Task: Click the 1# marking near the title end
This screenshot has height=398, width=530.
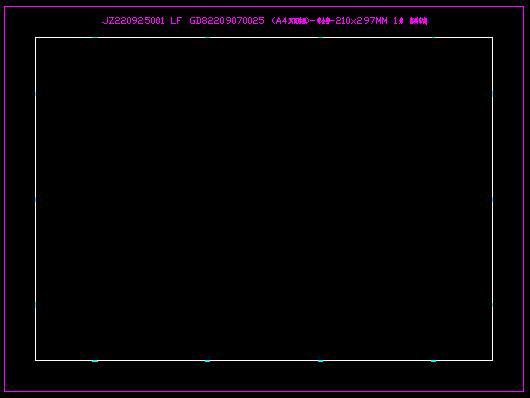Action: 398,21
